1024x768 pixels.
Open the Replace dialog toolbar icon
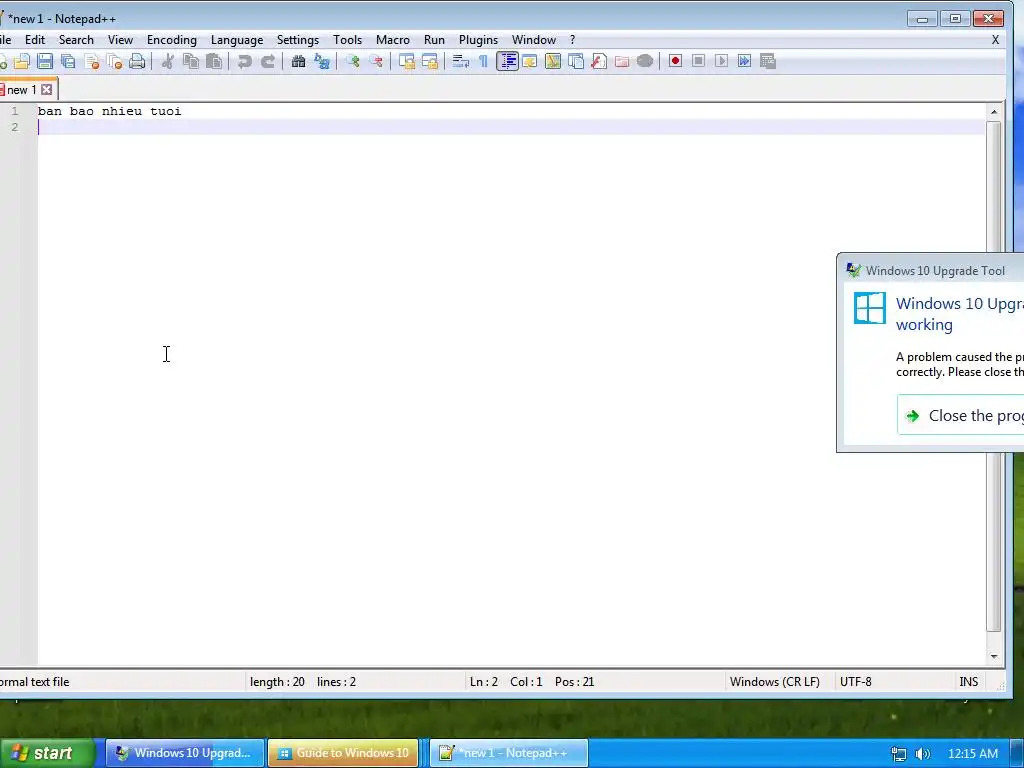322,61
